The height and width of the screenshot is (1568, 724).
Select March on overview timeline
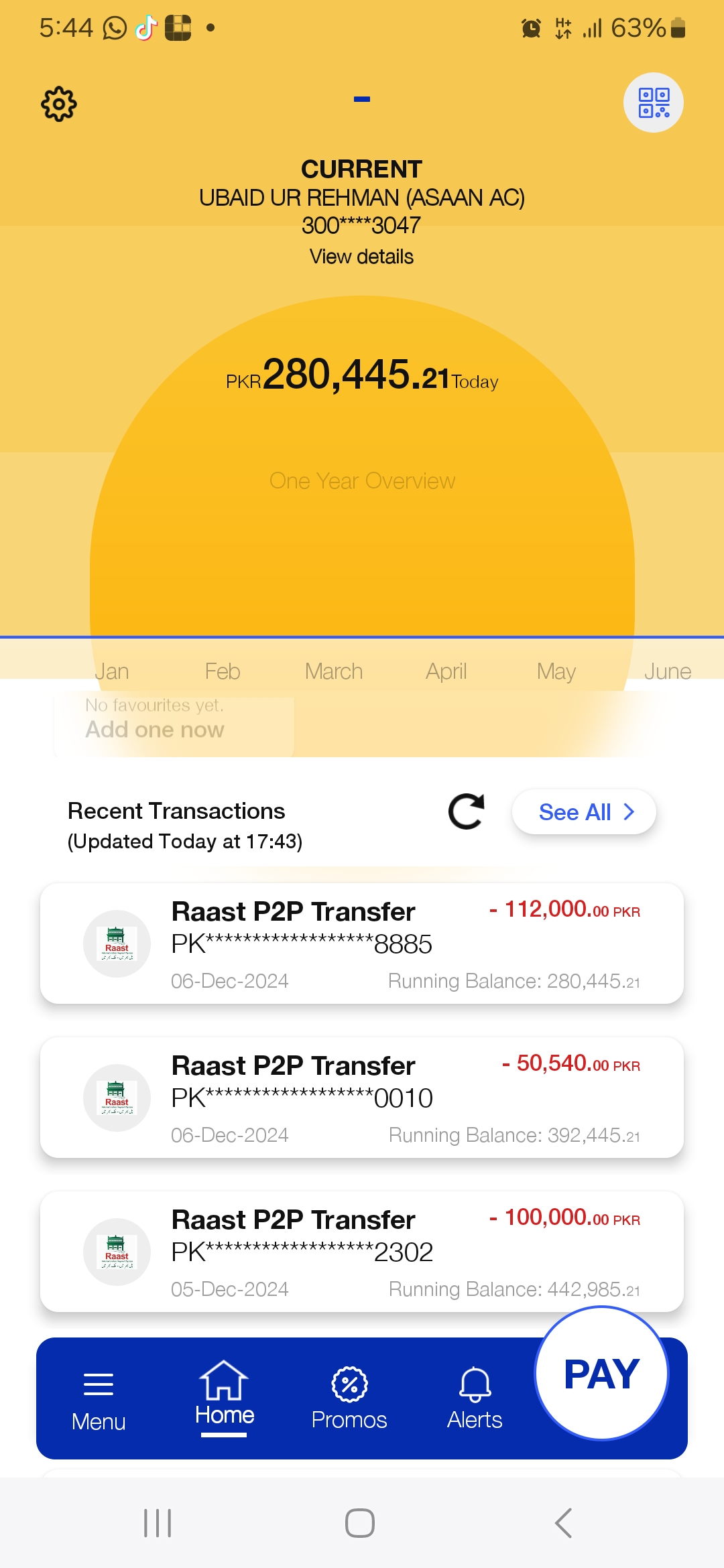(x=334, y=671)
